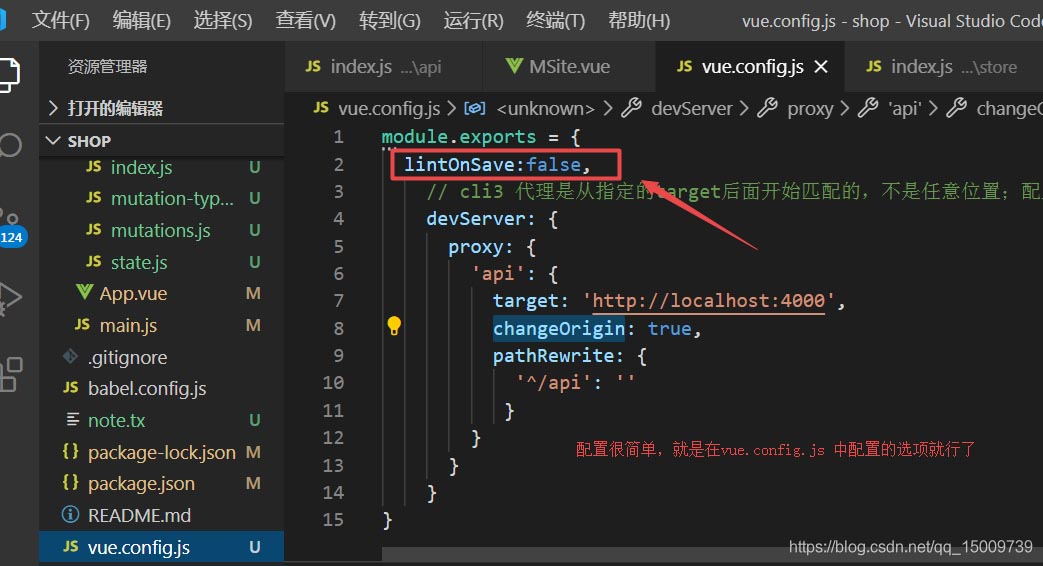Open Source Control with the 124 badge
The height and width of the screenshot is (566, 1043).
[x=11, y=226]
